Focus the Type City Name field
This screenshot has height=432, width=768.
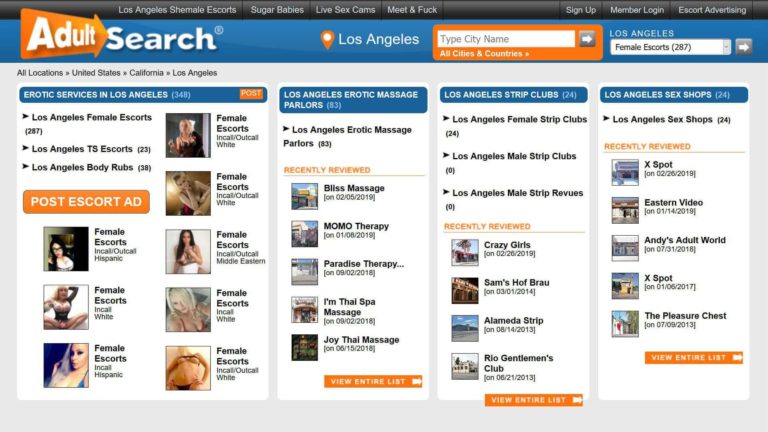[x=505, y=39]
